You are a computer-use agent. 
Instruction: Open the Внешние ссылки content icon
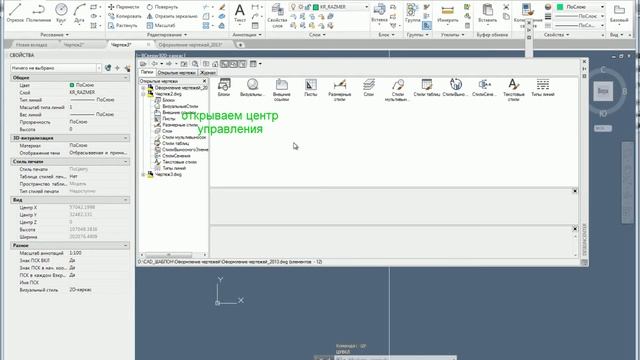coord(282,89)
